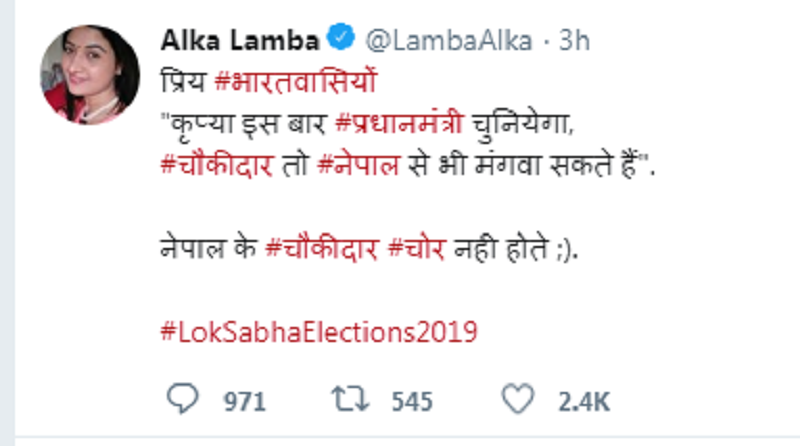Click the blue verified badge

coord(341,41)
